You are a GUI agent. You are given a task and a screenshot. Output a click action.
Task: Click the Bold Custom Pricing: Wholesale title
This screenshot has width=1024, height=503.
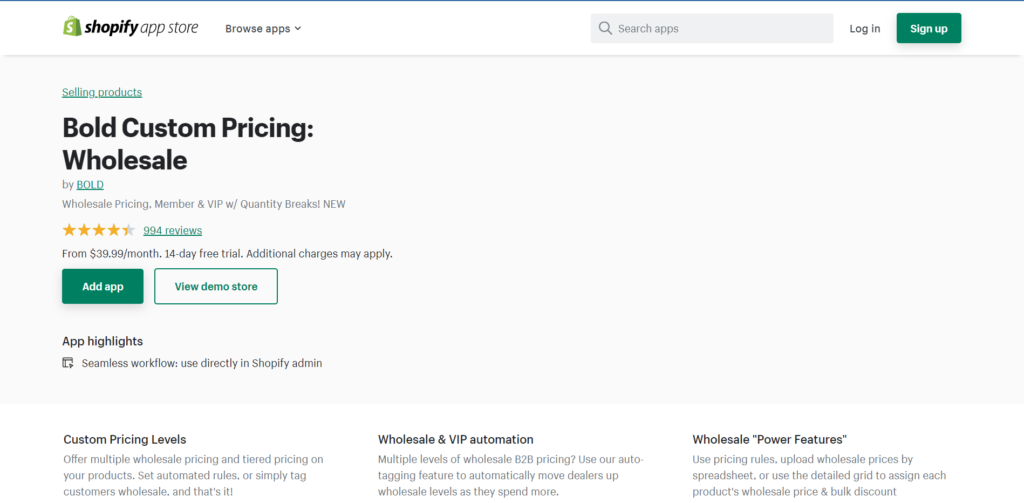click(188, 144)
